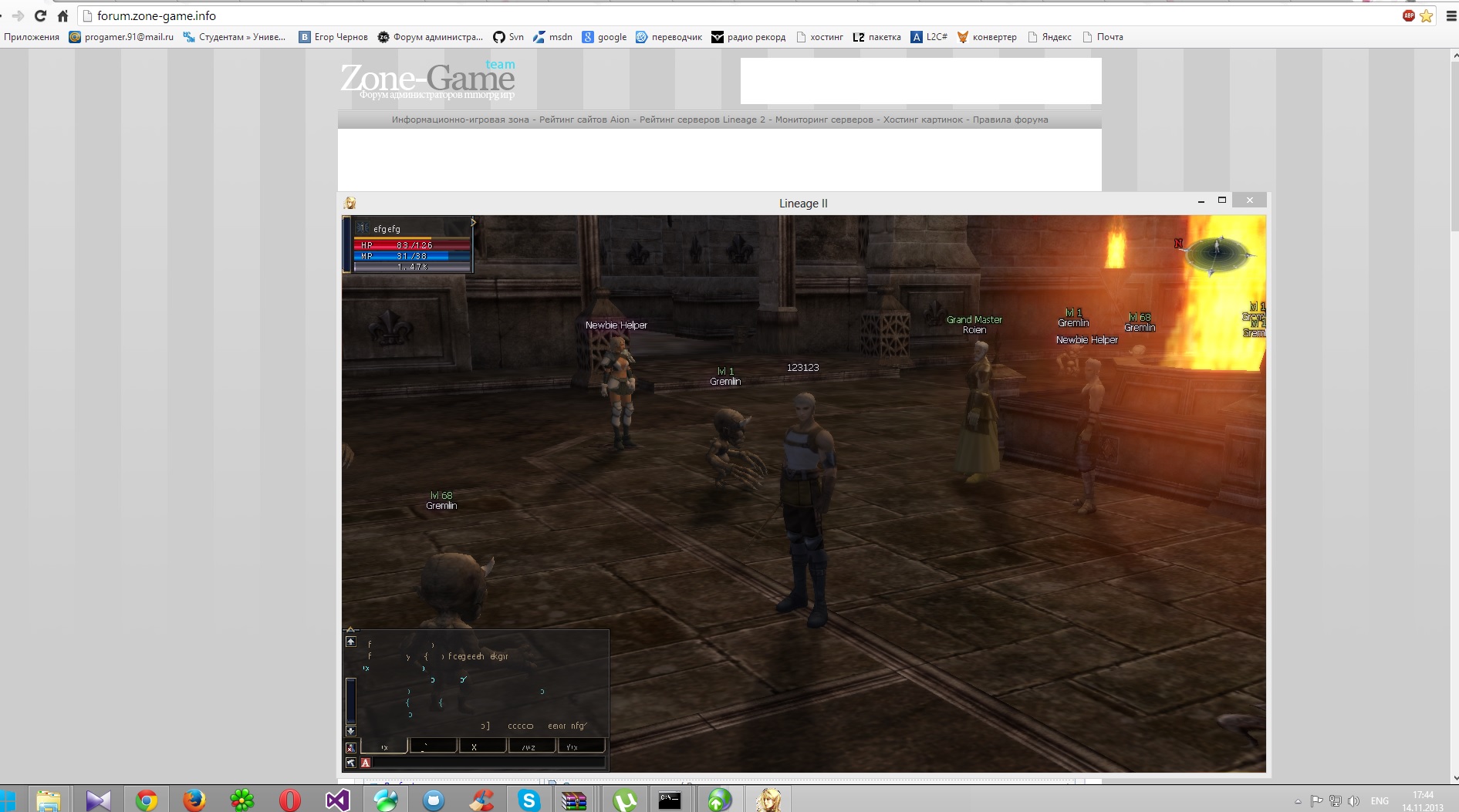The image size is (1459, 812).
Task: Open Opera from taskbar
Action: point(290,800)
